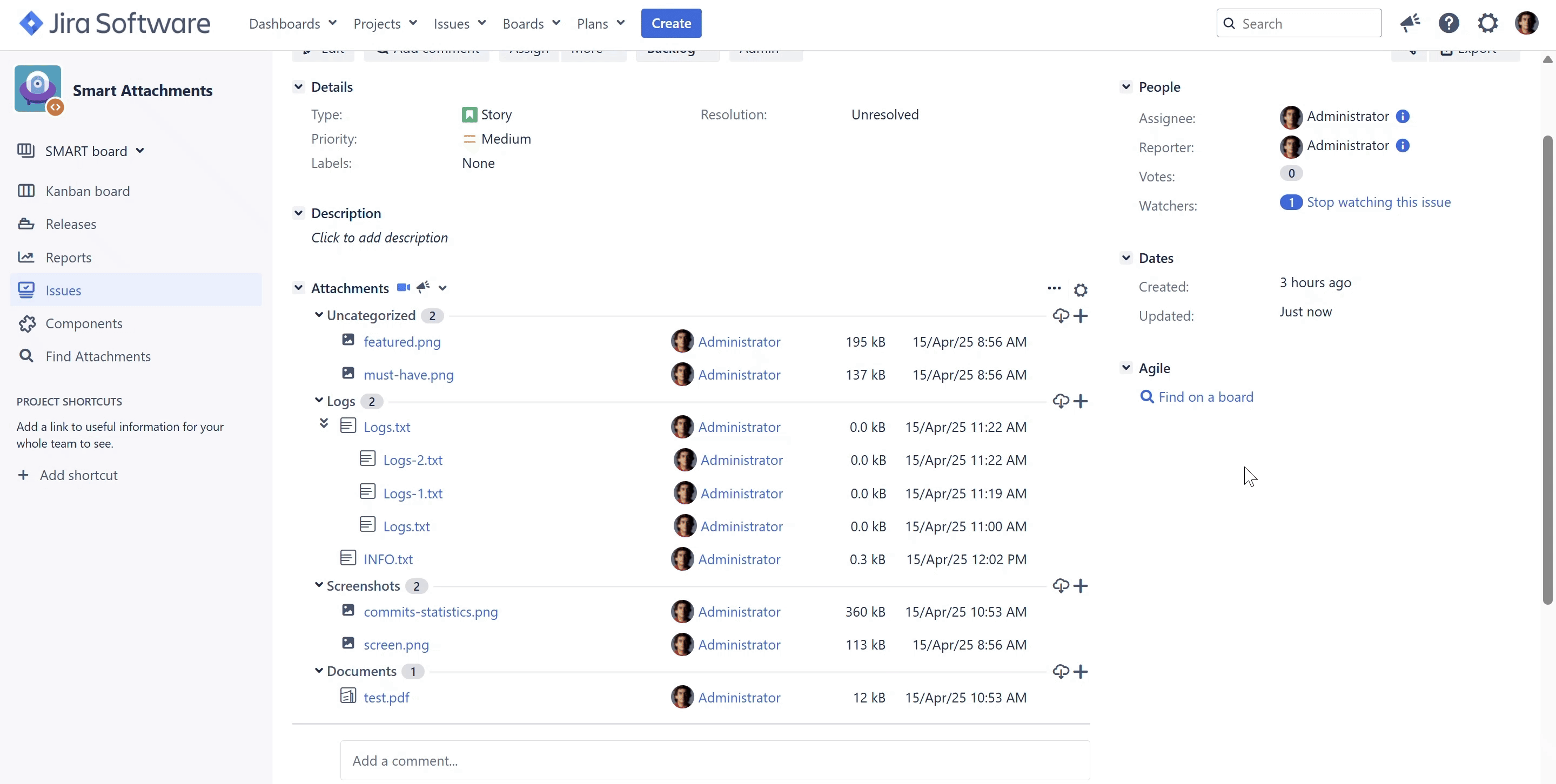Viewport: 1556px width, 784px height.
Task: Collapse the Logs.txt revision list
Action: coord(324,424)
